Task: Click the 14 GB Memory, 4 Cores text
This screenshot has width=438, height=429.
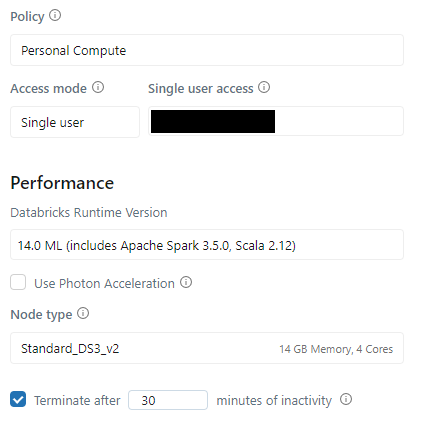Action: click(336, 349)
